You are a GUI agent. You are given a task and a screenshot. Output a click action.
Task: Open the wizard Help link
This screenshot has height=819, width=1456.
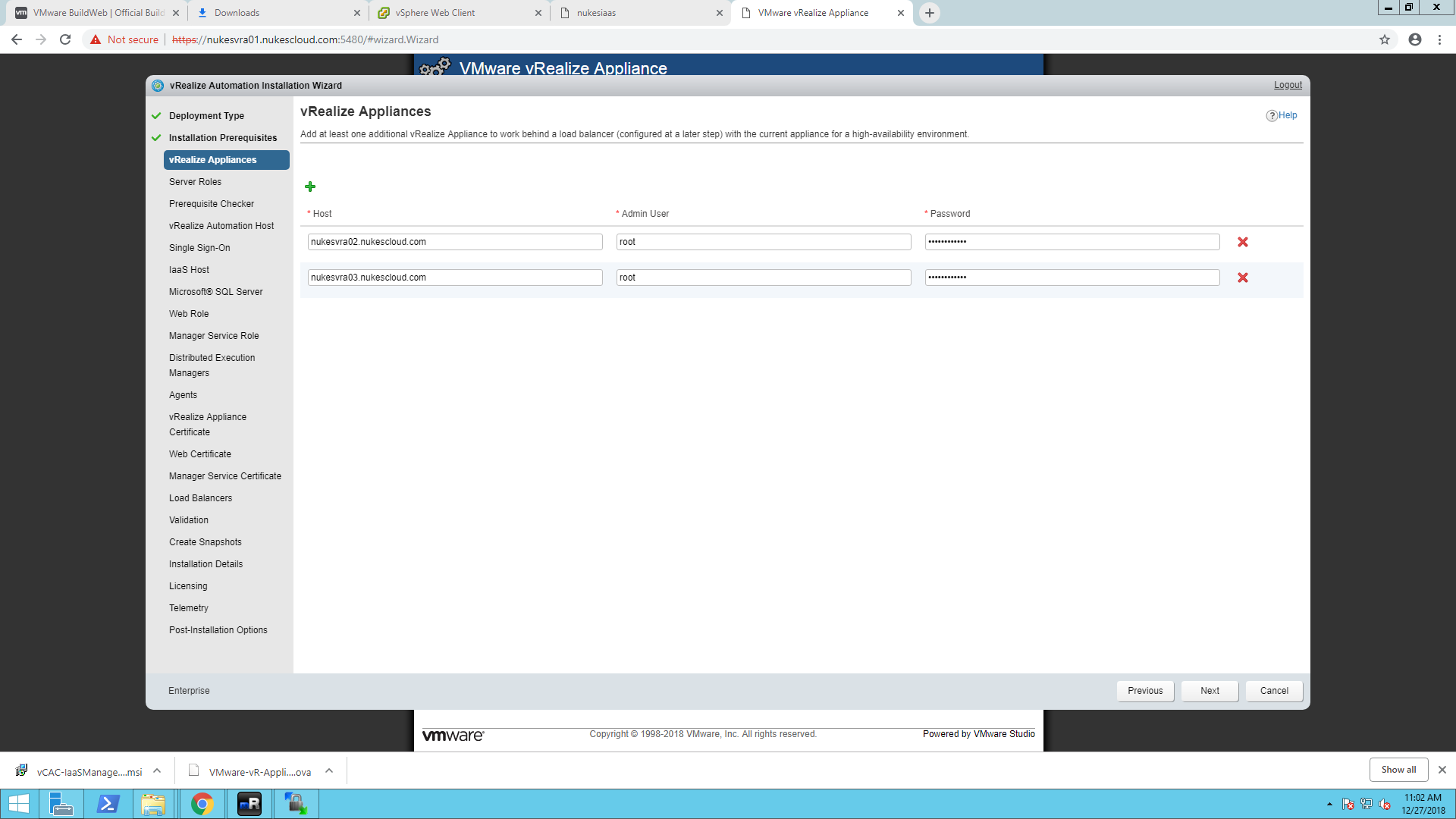[1282, 115]
